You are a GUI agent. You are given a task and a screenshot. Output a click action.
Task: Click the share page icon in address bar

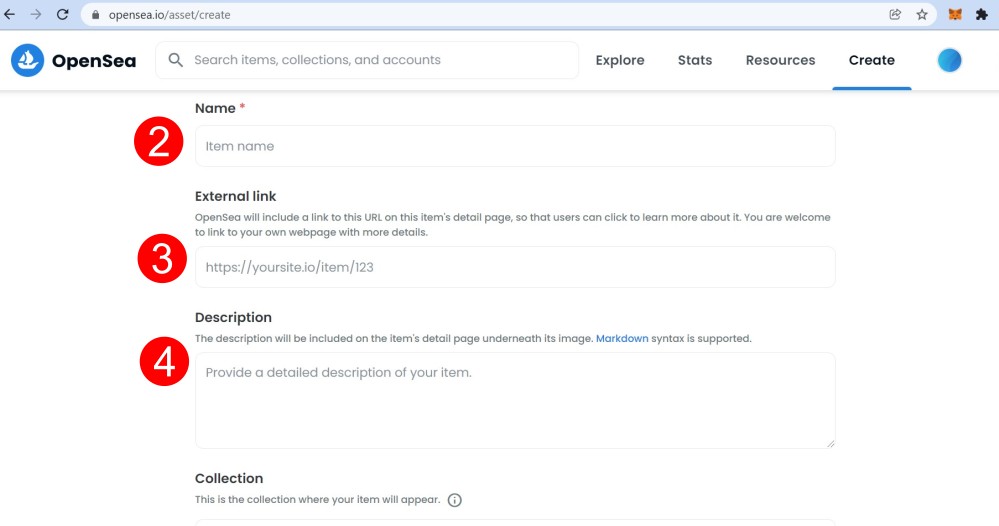(895, 15)
